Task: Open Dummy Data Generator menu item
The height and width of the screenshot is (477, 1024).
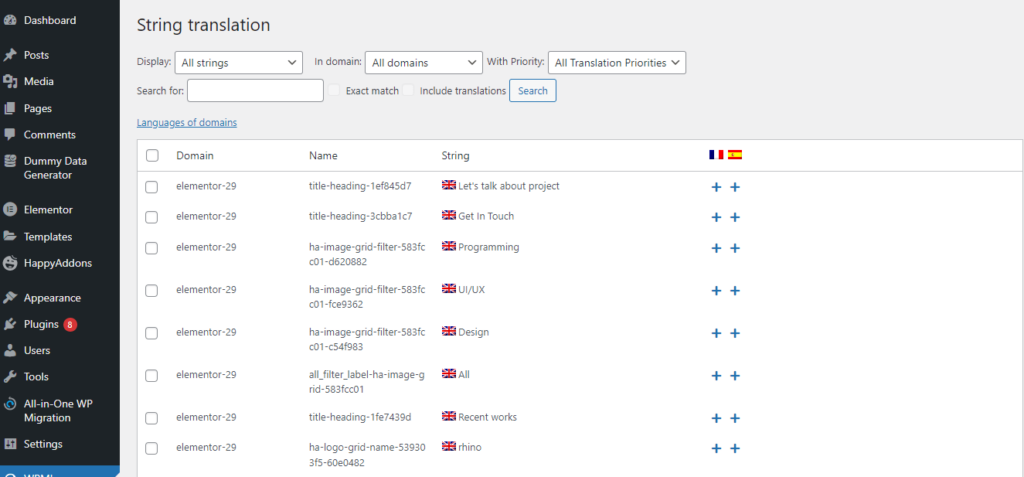Action: click(x=56, y=168)
